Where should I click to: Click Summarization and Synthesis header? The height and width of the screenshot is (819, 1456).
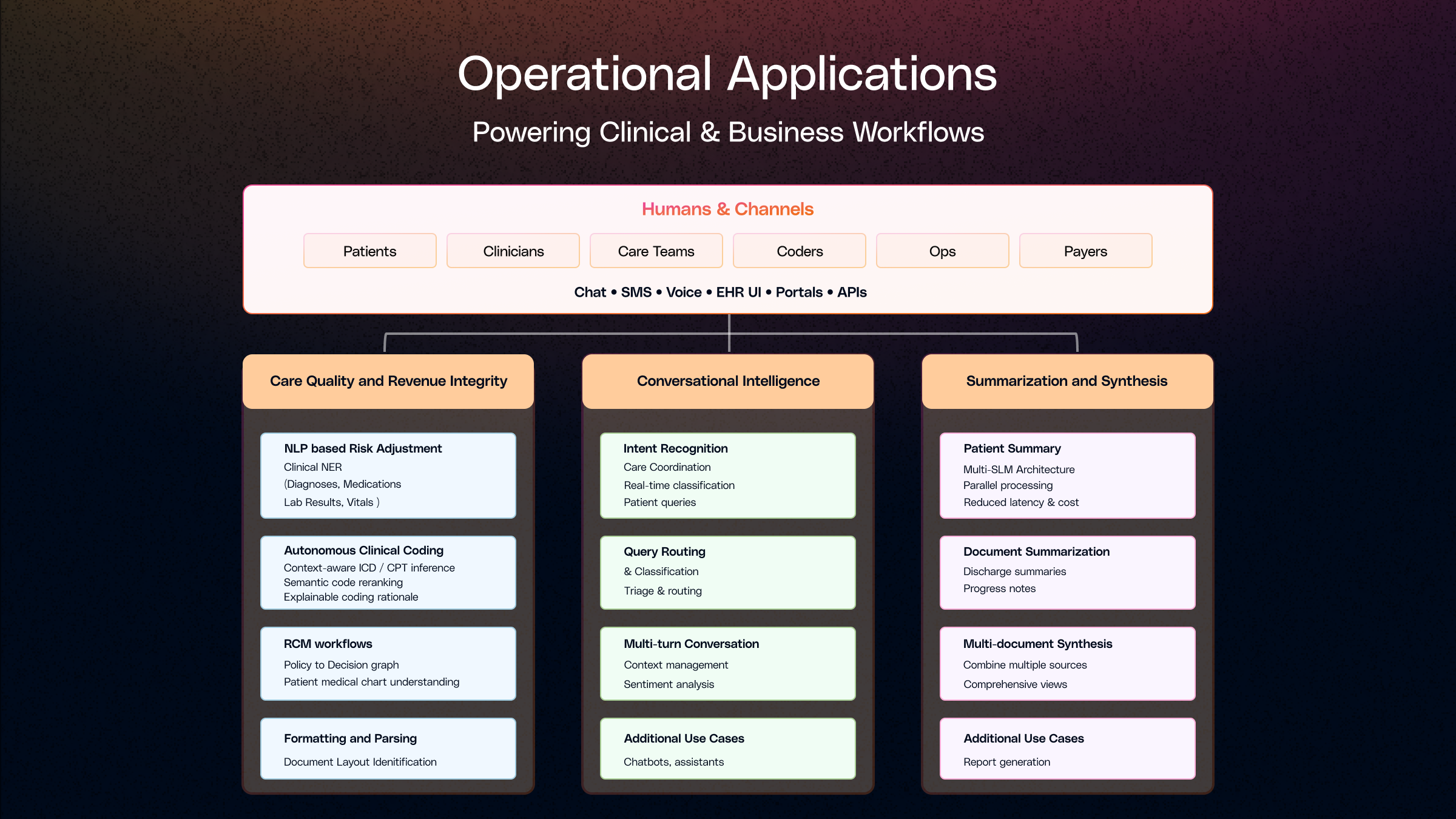click(x=1067, y=381)
